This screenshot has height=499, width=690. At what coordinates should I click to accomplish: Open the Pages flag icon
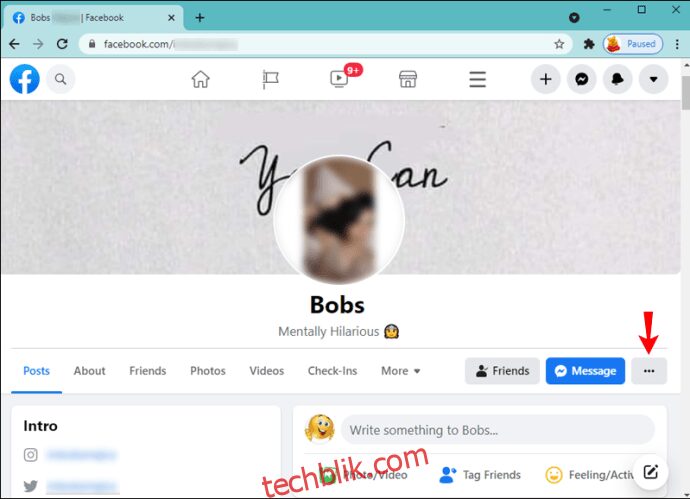pos(270,80)
